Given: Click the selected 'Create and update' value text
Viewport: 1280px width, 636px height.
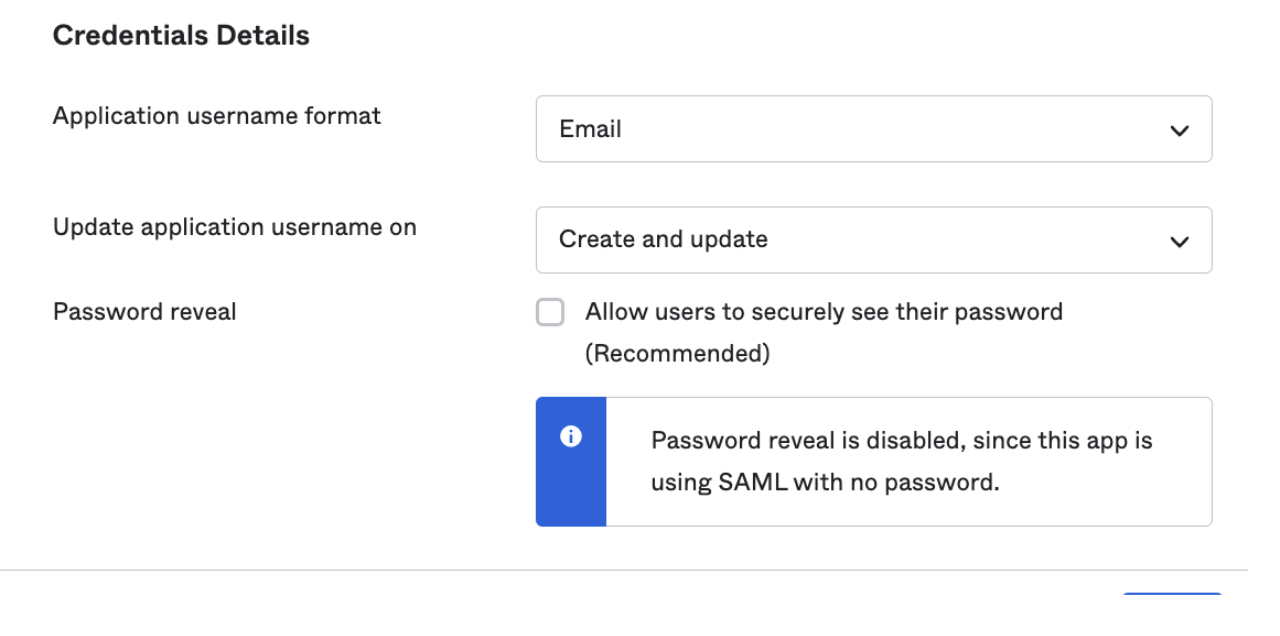Looking at the screenshot, I should tap(663, 240).
